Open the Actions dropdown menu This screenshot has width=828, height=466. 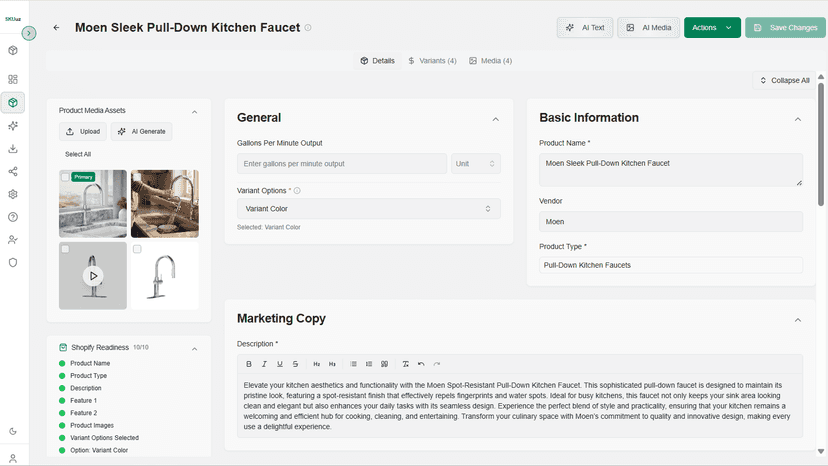[712, 27]
